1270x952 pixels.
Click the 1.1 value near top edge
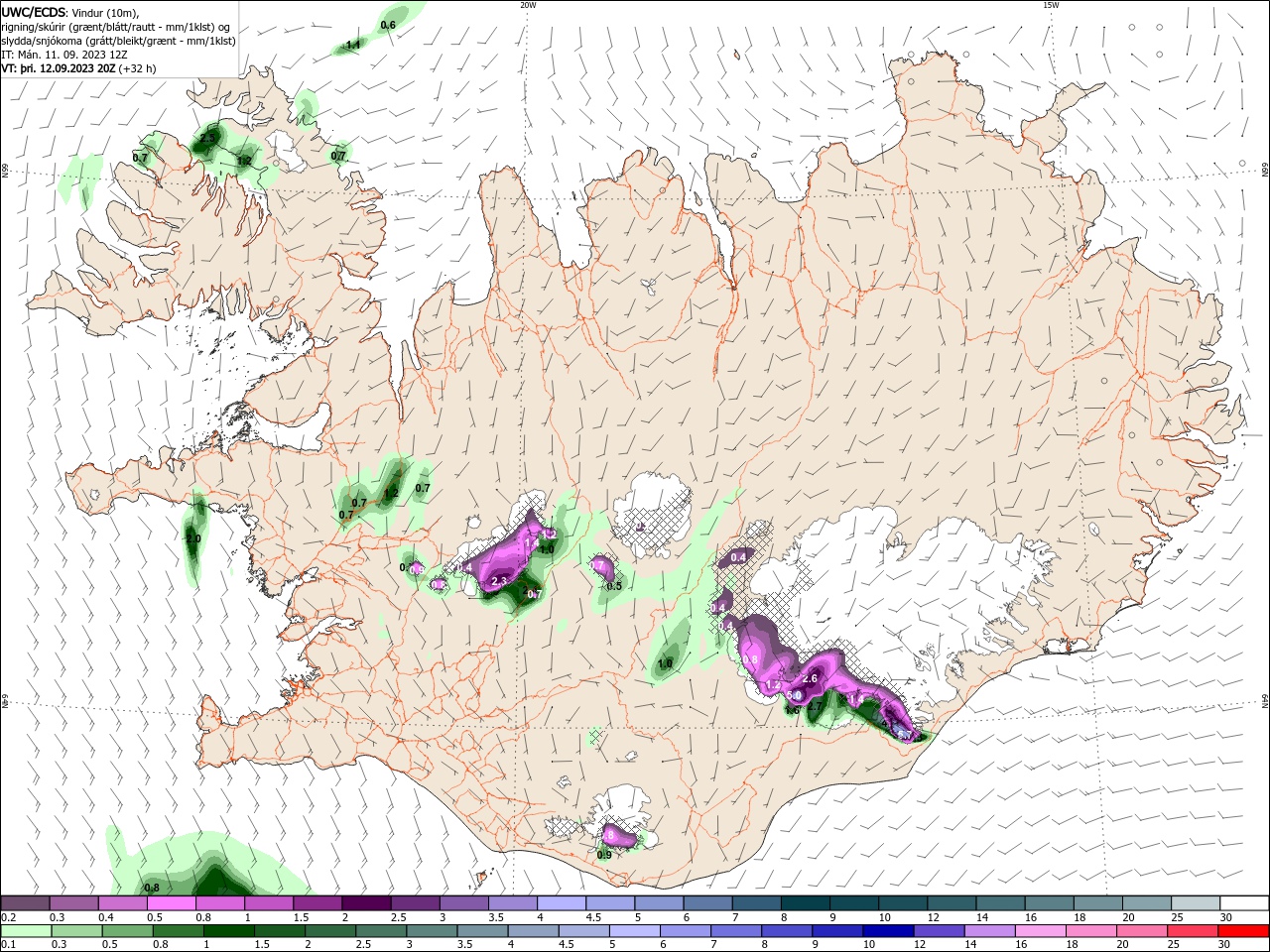click(x=352, y=45)
